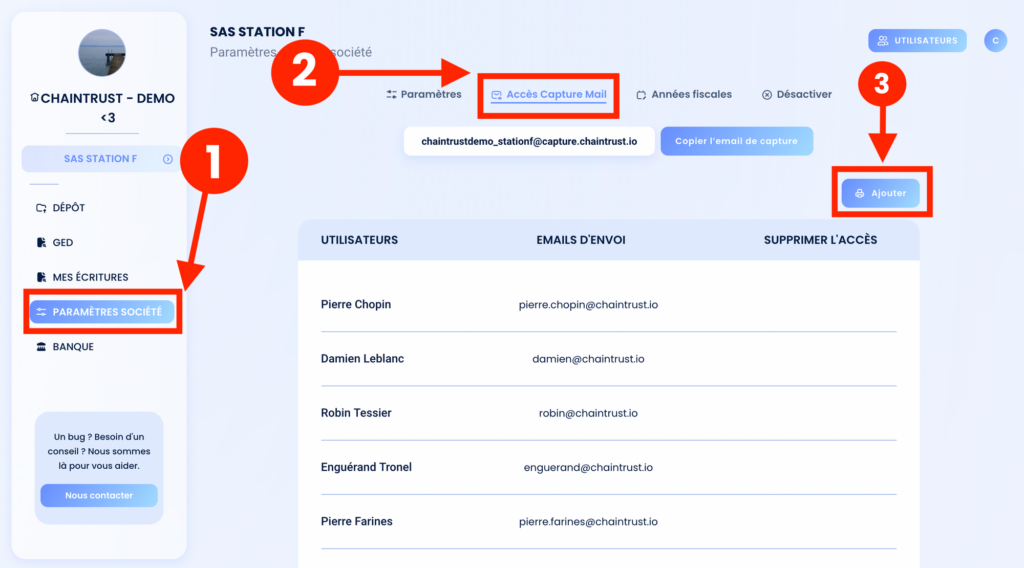Open the Années fiscales tab
This screenshot has width=1024, height=568.
coord(684,94)
